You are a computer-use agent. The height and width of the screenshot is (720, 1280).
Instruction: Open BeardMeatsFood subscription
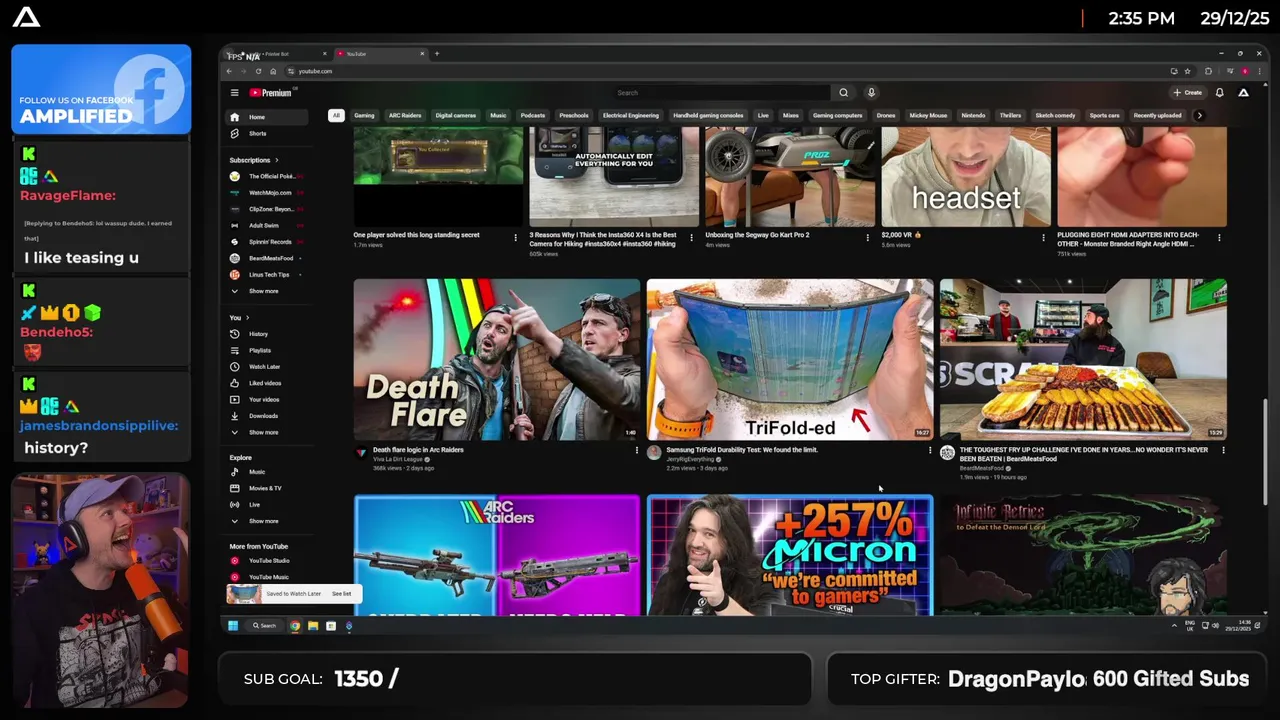[x=267, y=258]
